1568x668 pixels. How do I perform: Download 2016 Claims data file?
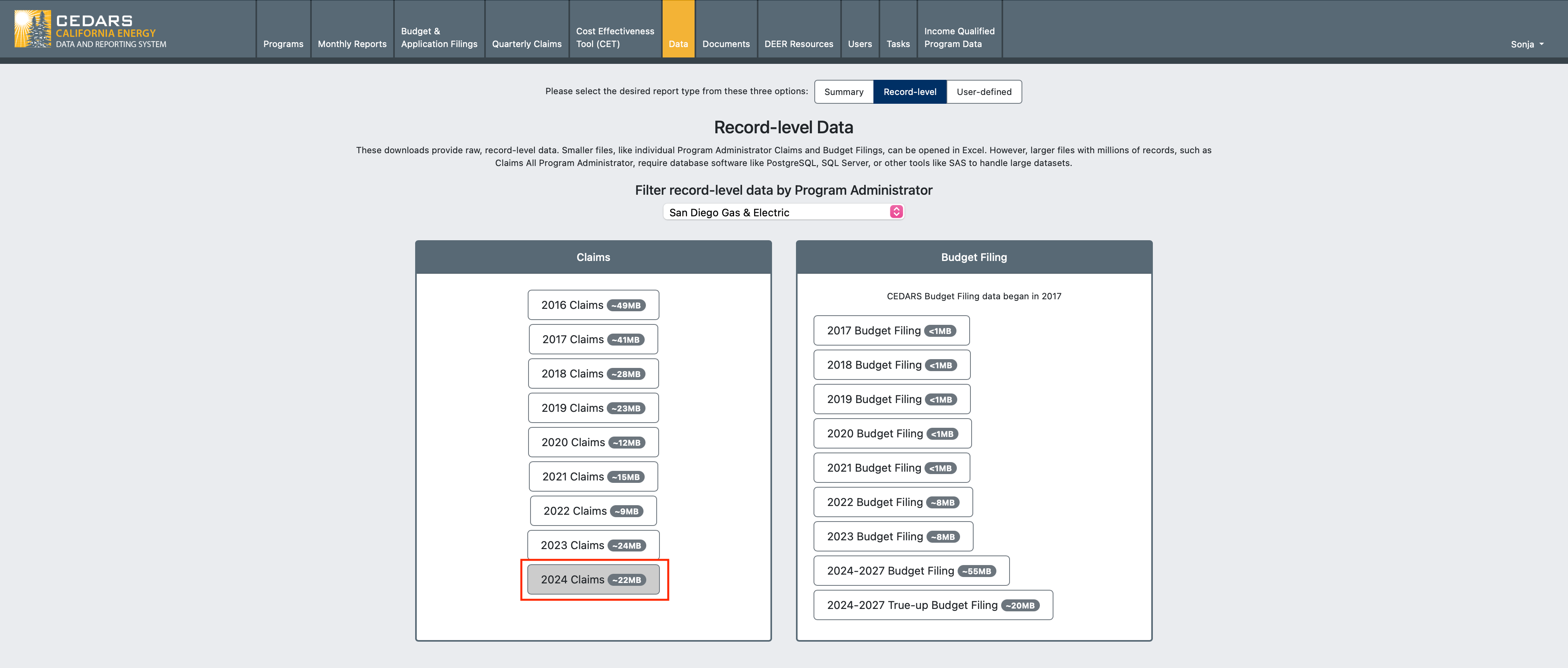coord(593,305)
